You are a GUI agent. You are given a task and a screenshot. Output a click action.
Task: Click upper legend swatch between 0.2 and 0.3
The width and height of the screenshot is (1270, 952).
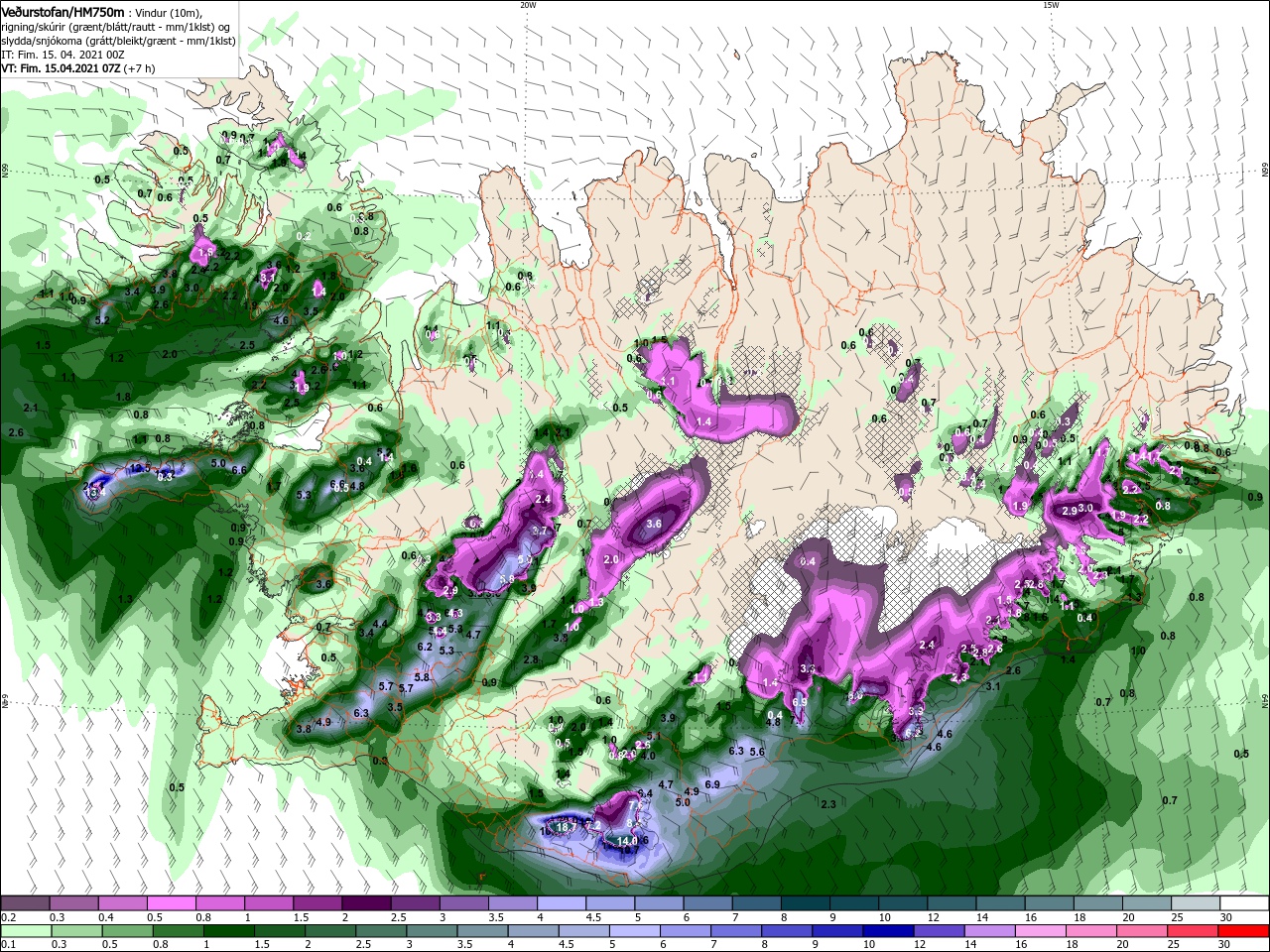(x=26, y=903)
